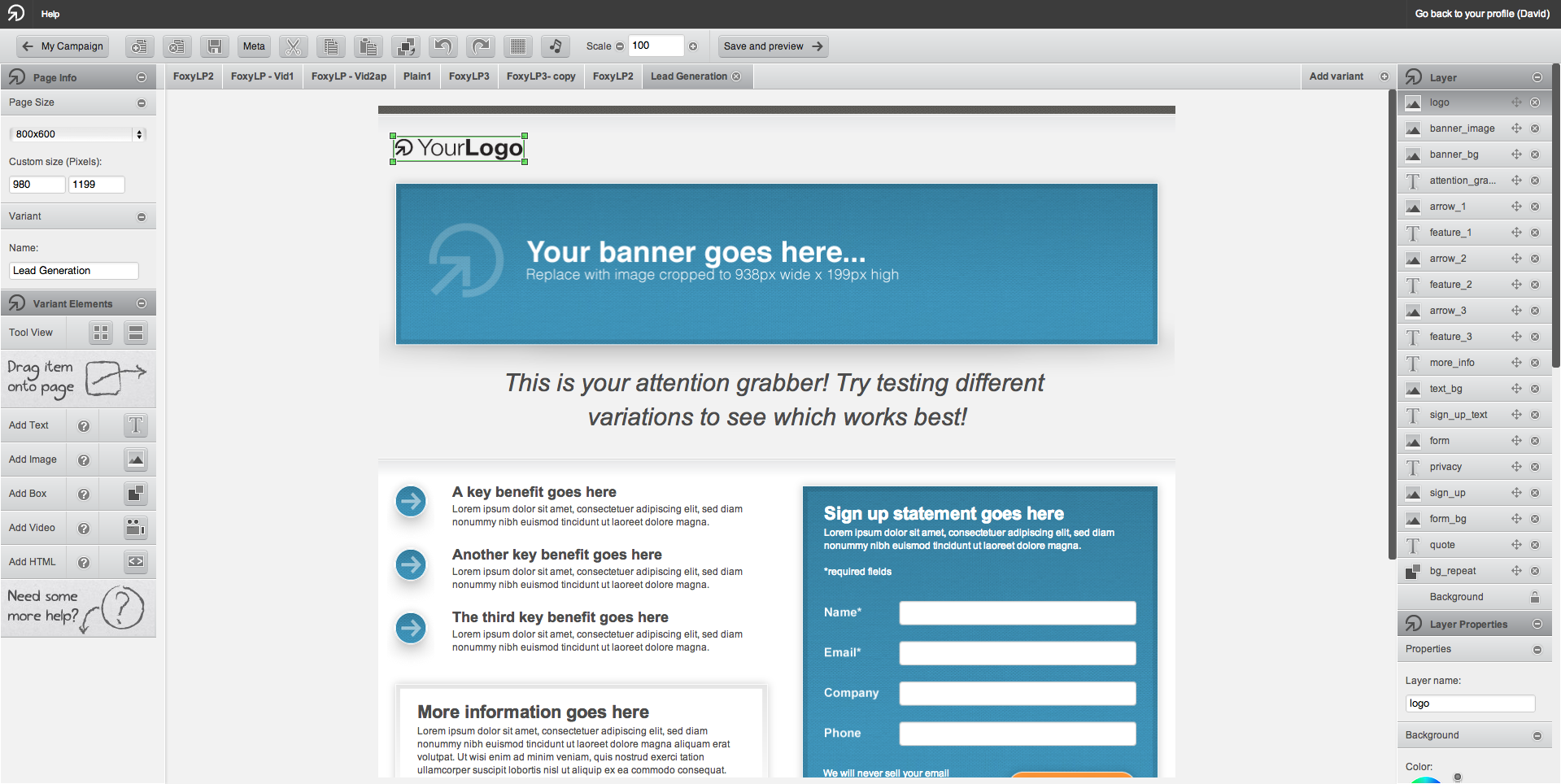Go back to My Campaign

click(63, 46)
